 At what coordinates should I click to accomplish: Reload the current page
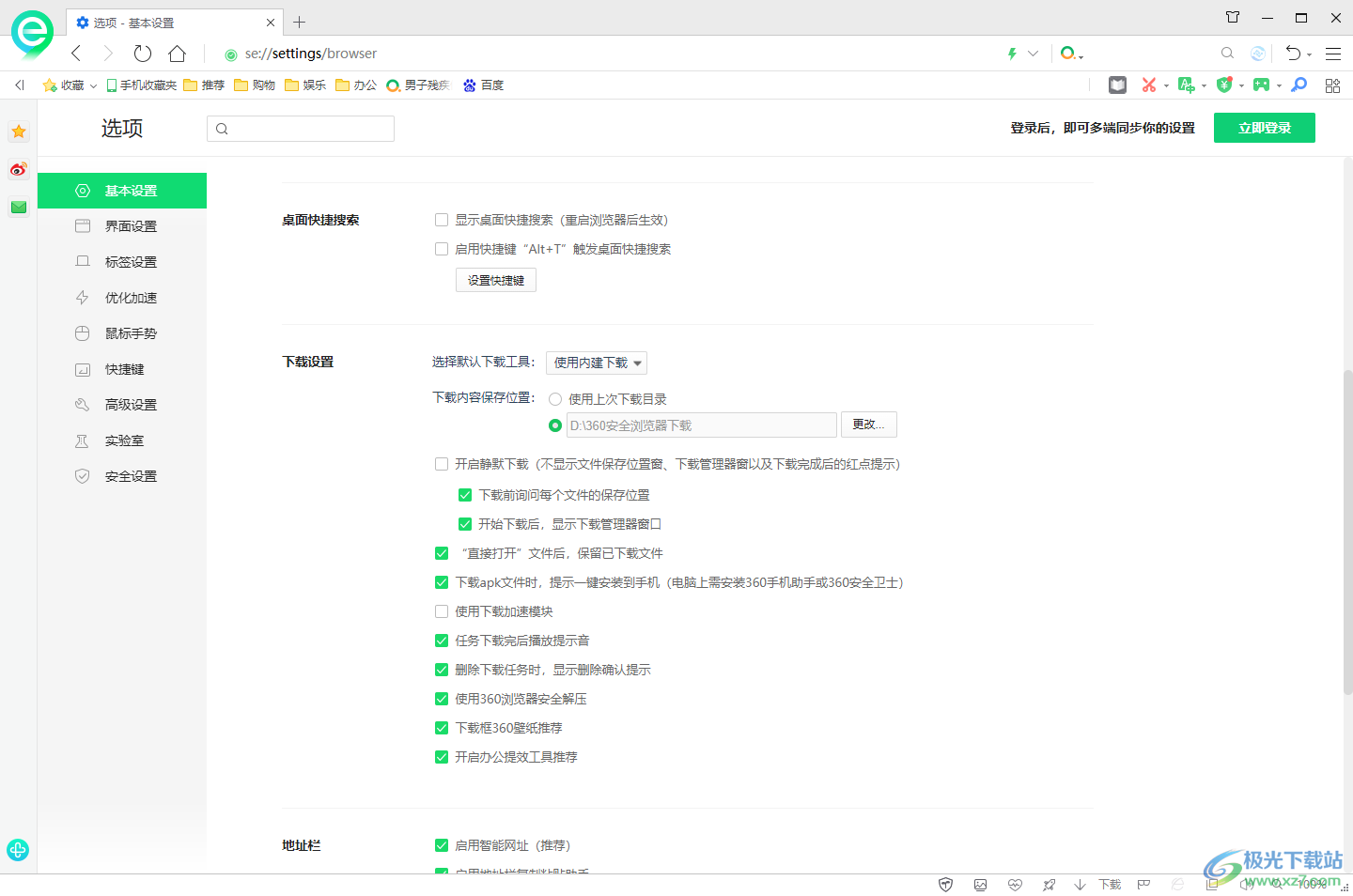click(143, 54)
